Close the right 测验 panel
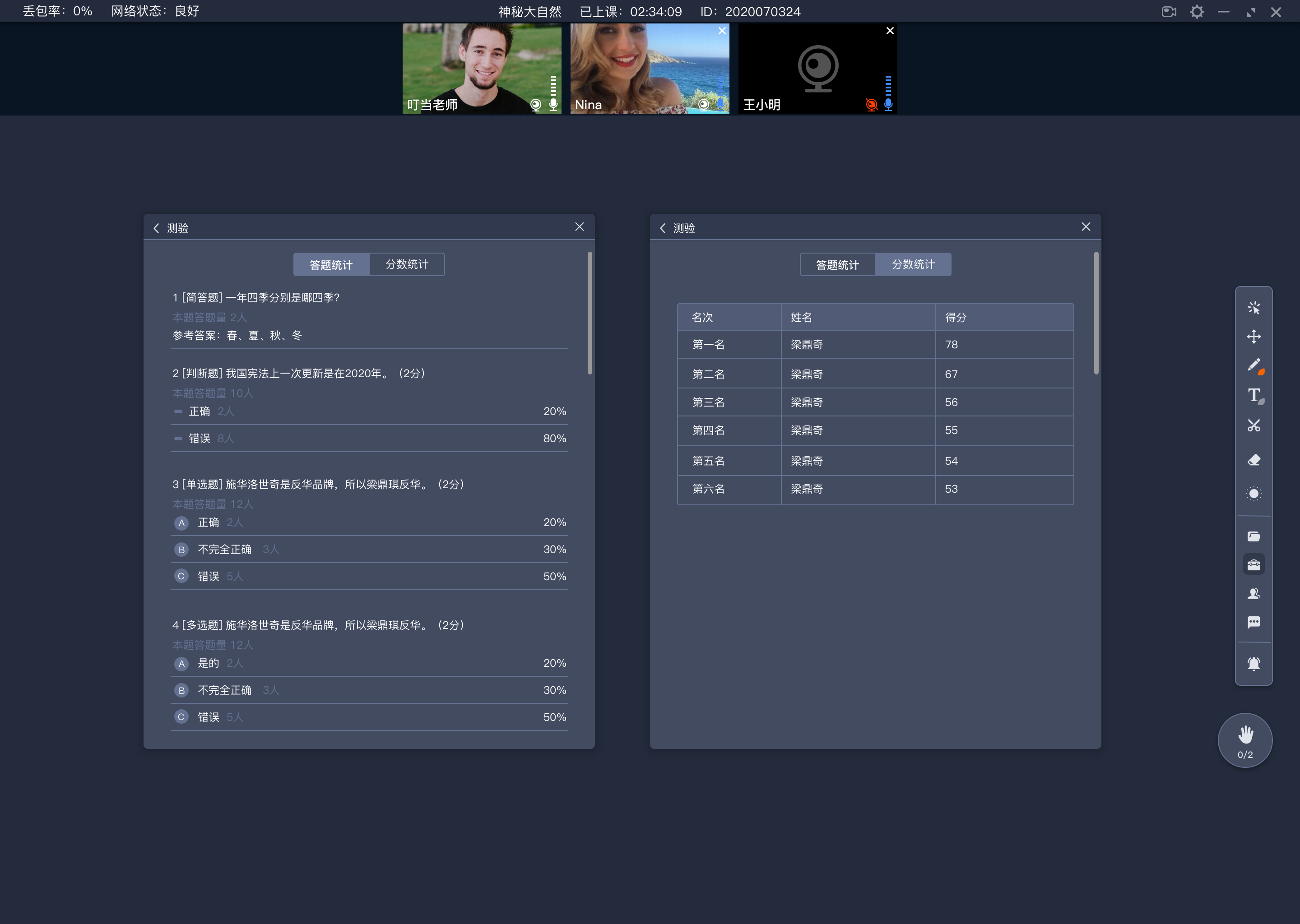 pyautogui.click(x=1086, y=227)
